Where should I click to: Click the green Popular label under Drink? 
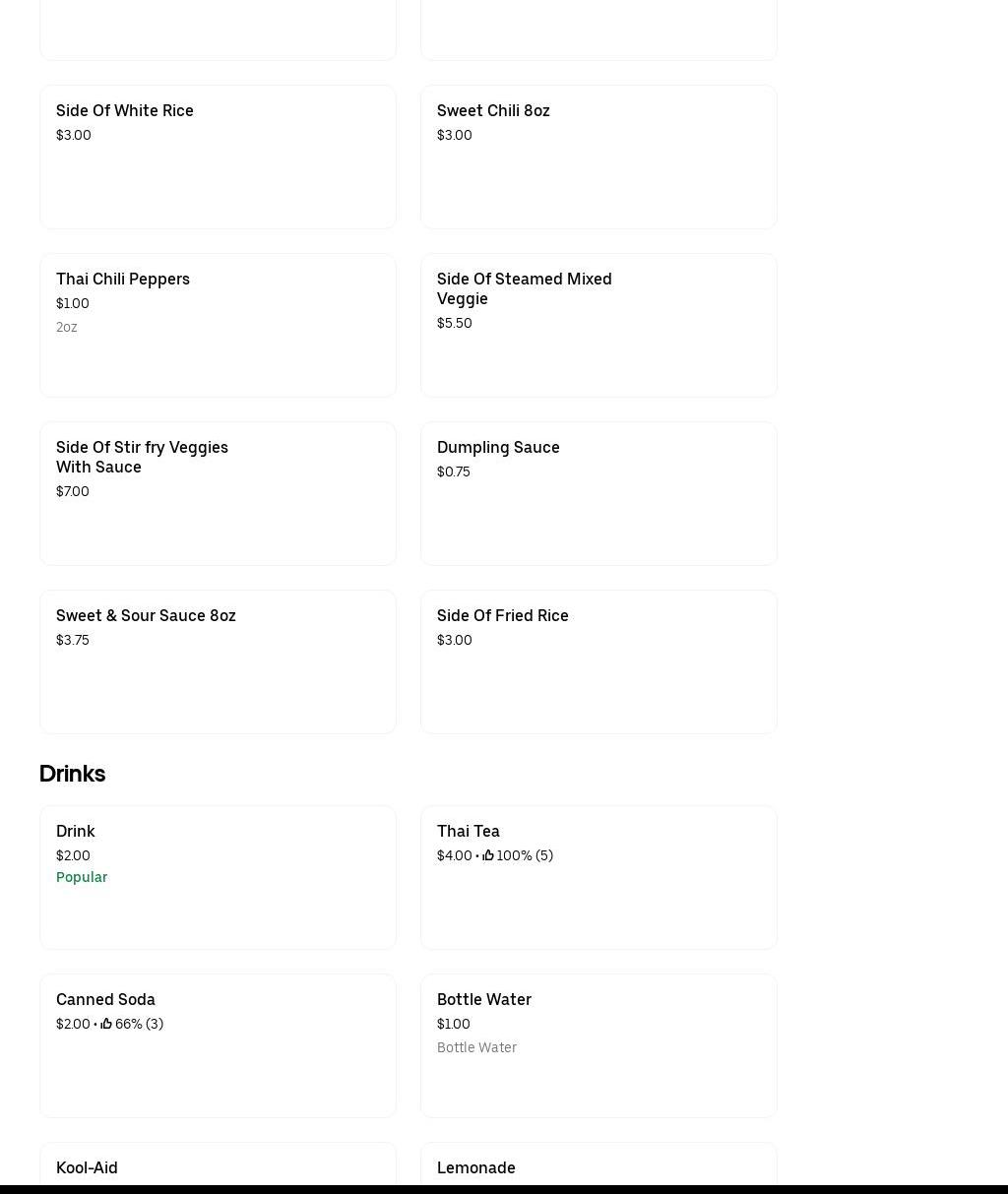point(82,877)
